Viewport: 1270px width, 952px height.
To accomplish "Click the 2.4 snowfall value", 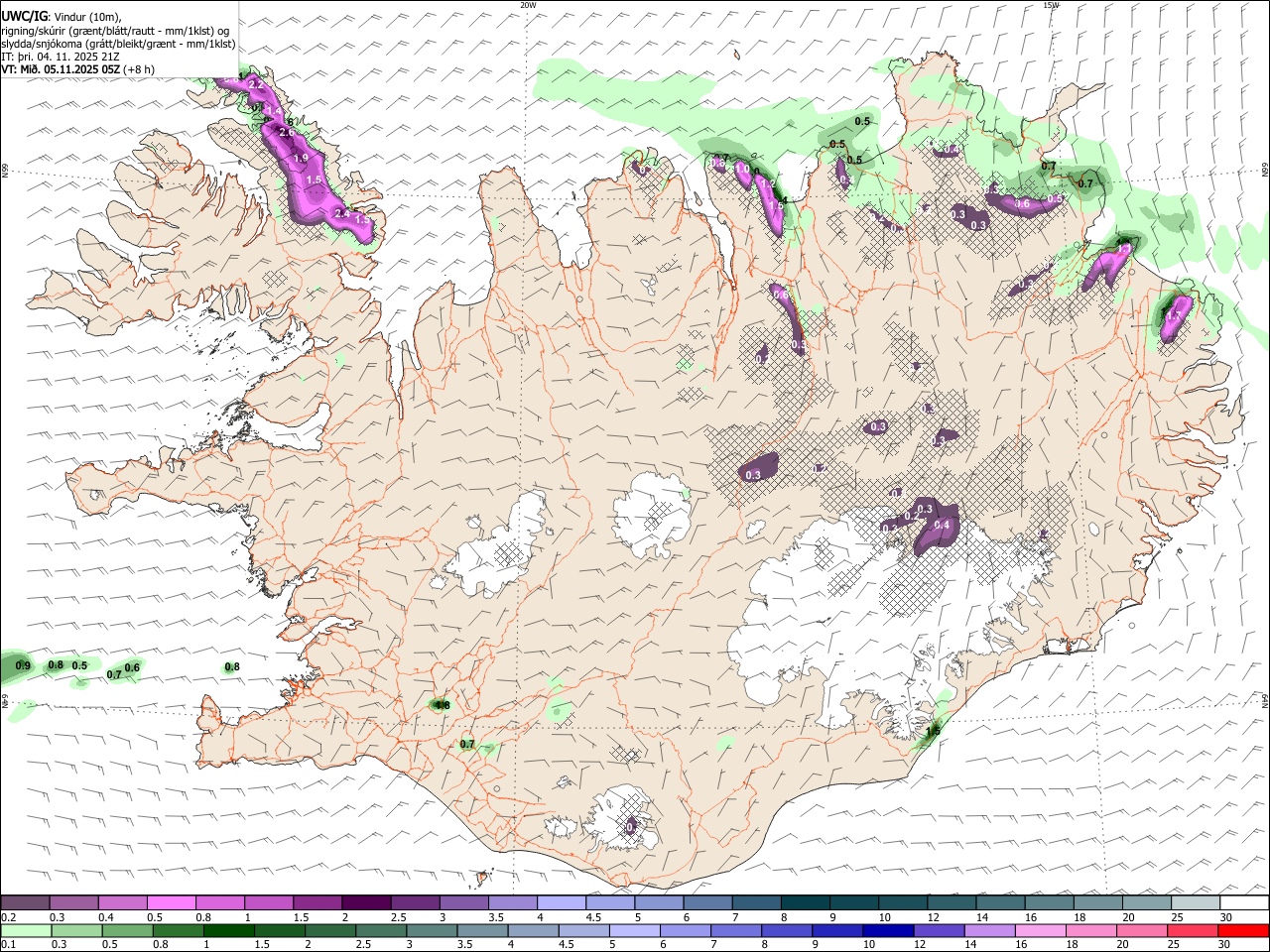I will coord(342,213).
